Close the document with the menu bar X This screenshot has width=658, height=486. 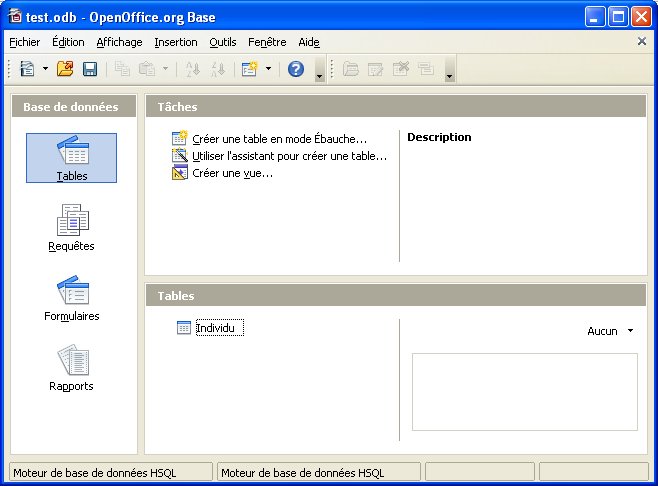(x=642, y=41)
